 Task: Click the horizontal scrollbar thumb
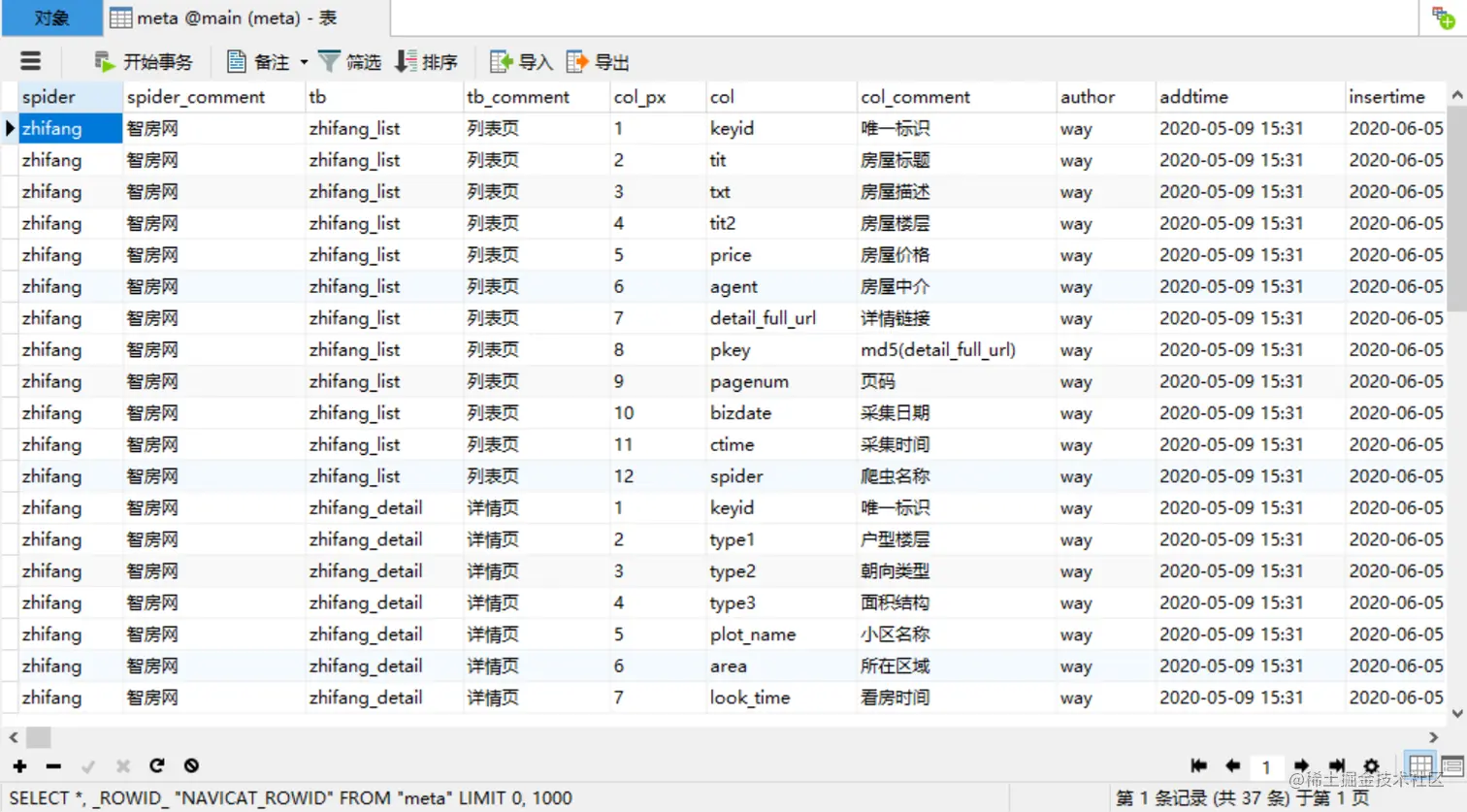click(39, 737)
